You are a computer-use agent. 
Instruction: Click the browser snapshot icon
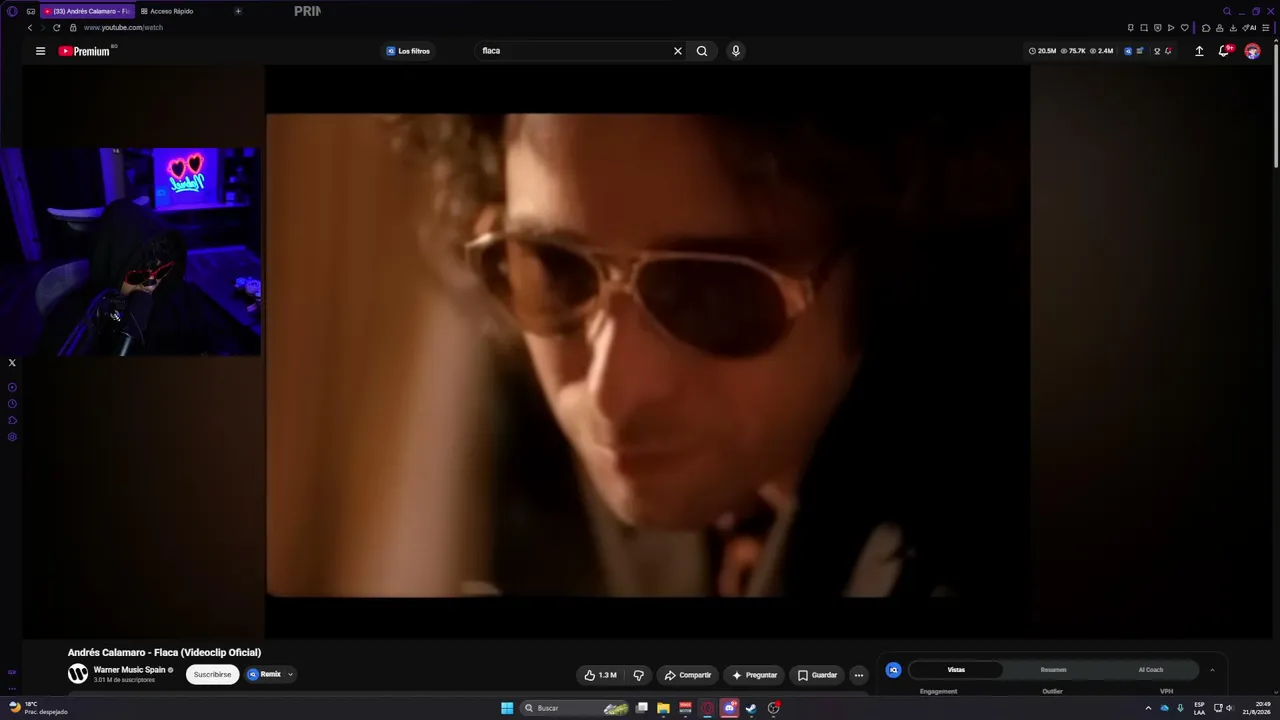coord(1144,28)
